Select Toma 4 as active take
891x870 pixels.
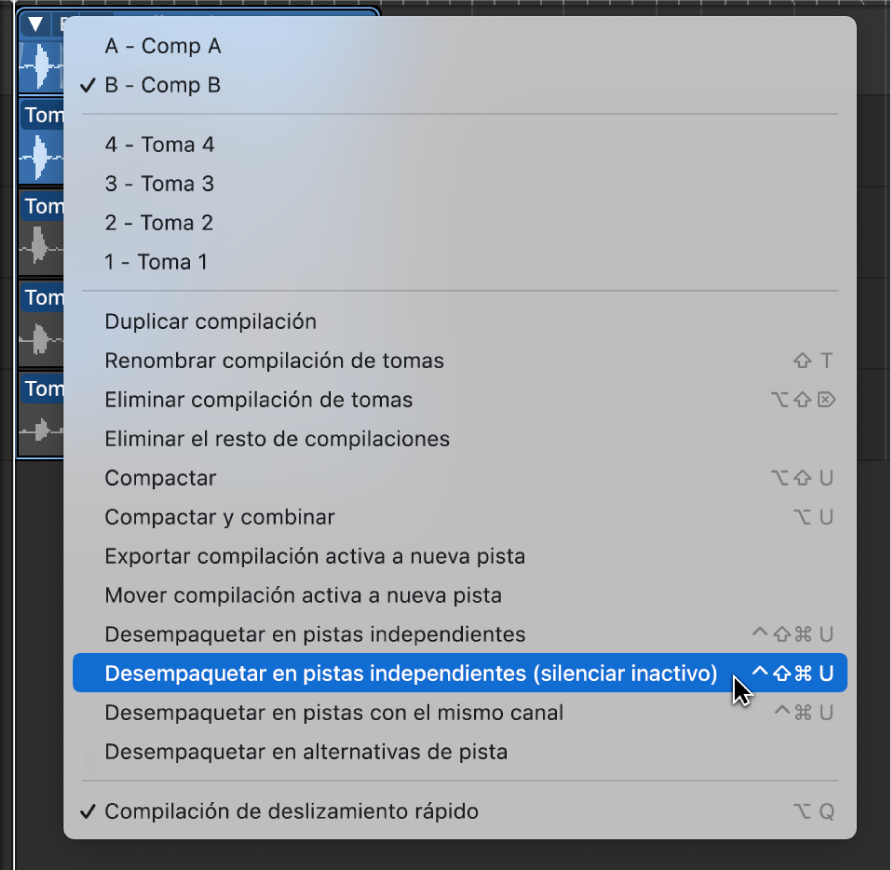[159, 144]
